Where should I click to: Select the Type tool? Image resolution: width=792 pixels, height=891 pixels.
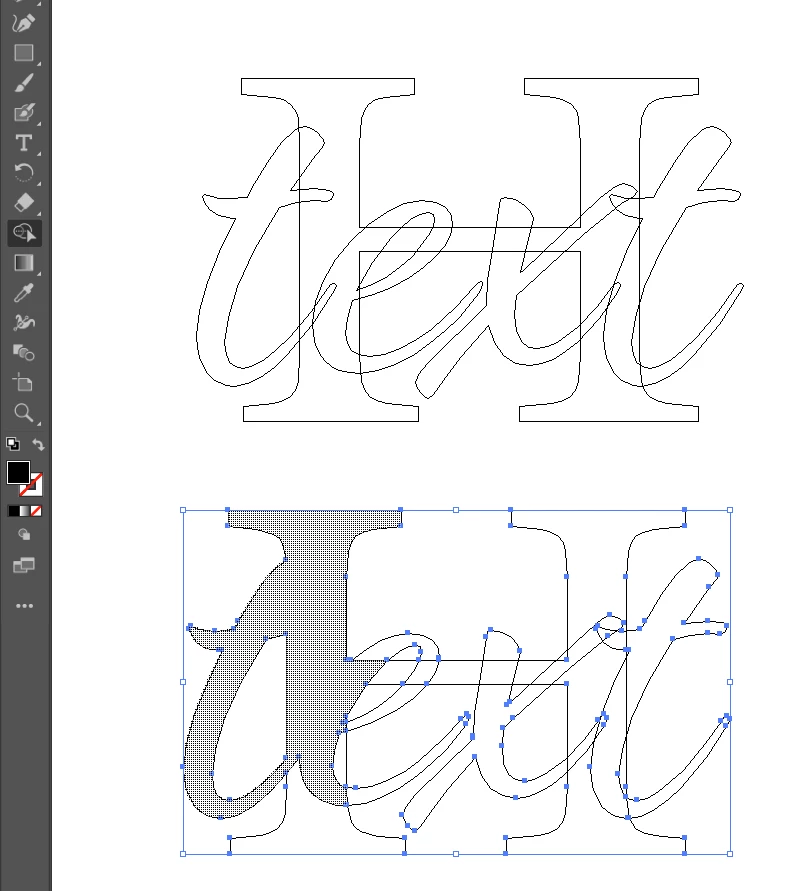23,143
